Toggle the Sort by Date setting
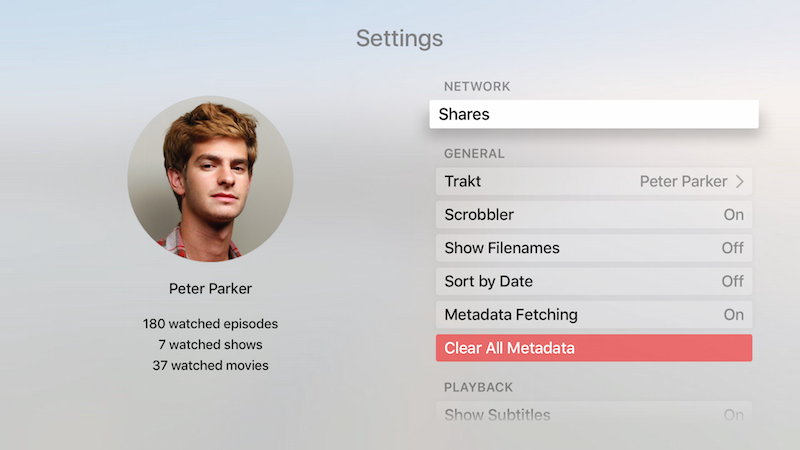Image resolution: width=800 pixels, height=450 pixels. (594, 281)
